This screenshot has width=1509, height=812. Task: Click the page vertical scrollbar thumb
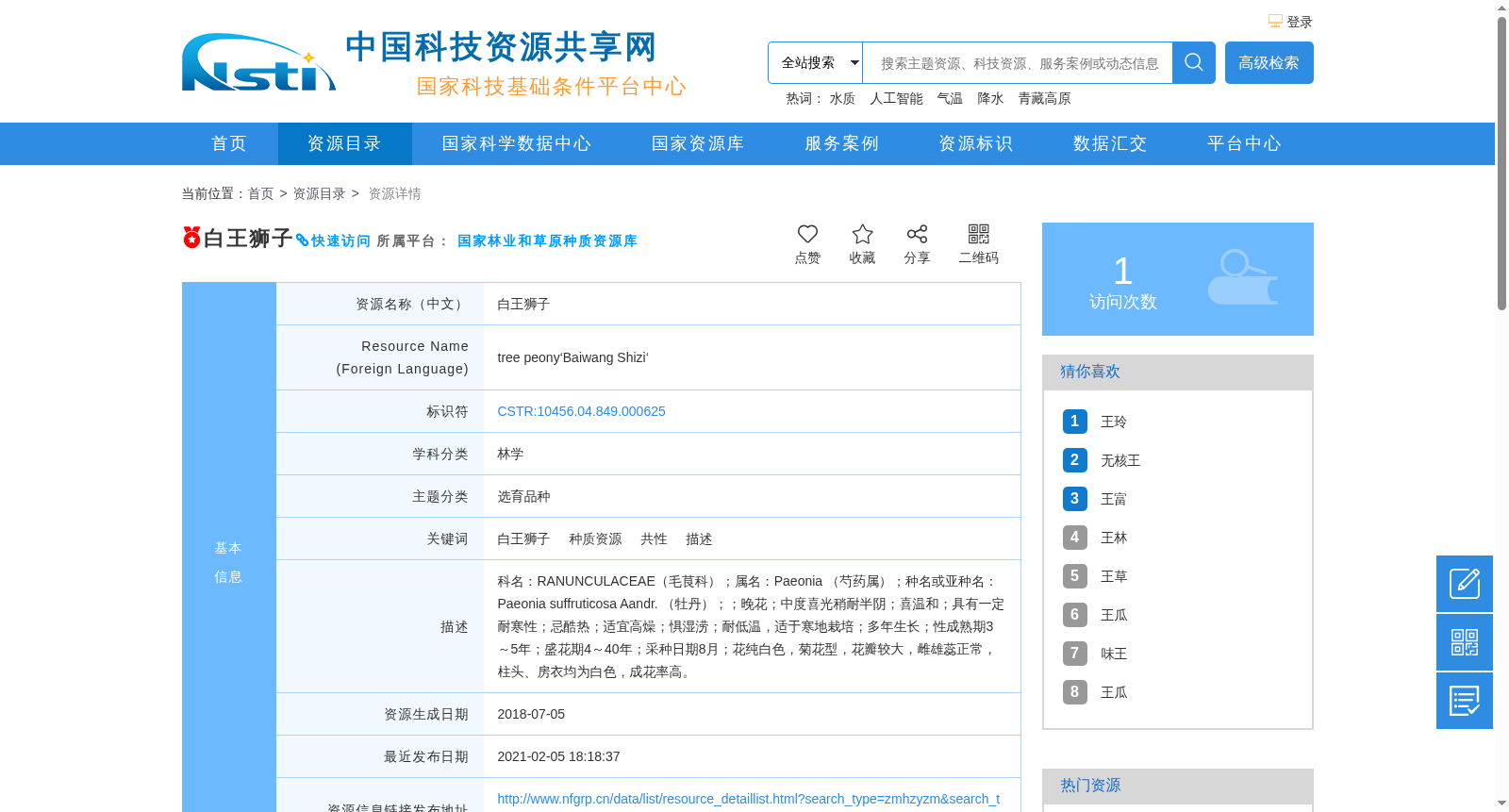point(1501,163)
